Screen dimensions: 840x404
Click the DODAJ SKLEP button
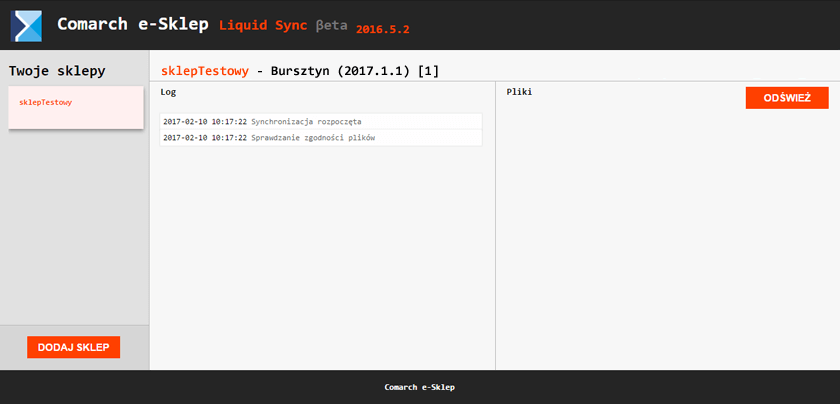coord(73,347)
